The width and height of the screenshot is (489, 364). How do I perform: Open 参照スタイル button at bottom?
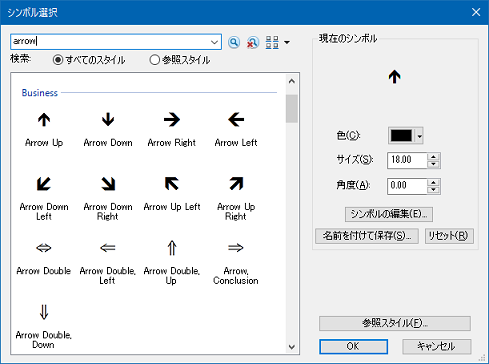point(395,323)
